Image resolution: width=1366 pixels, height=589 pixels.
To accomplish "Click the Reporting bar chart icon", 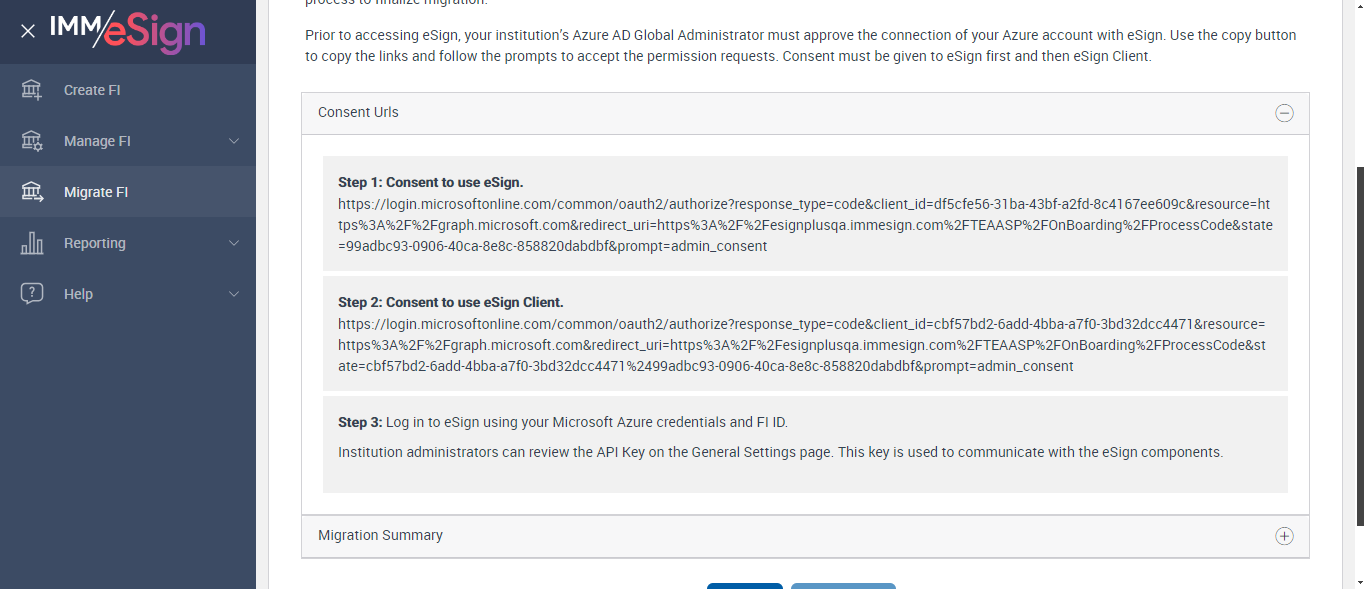I will tap(32, 243).
